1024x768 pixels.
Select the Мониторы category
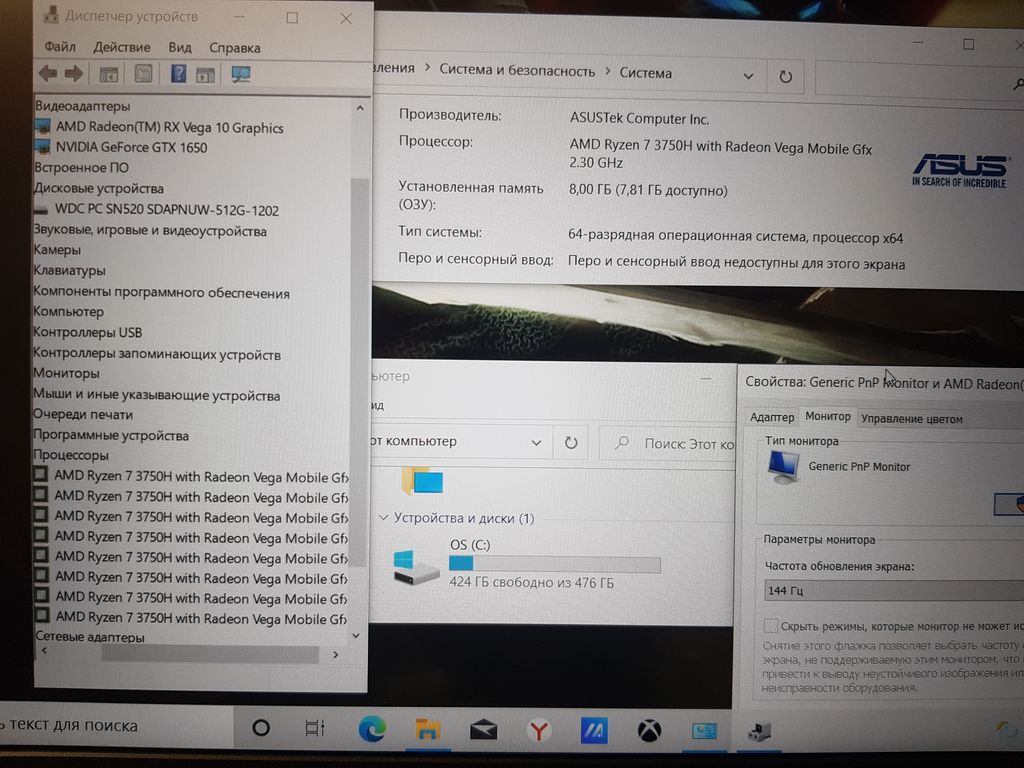[66, 374]
